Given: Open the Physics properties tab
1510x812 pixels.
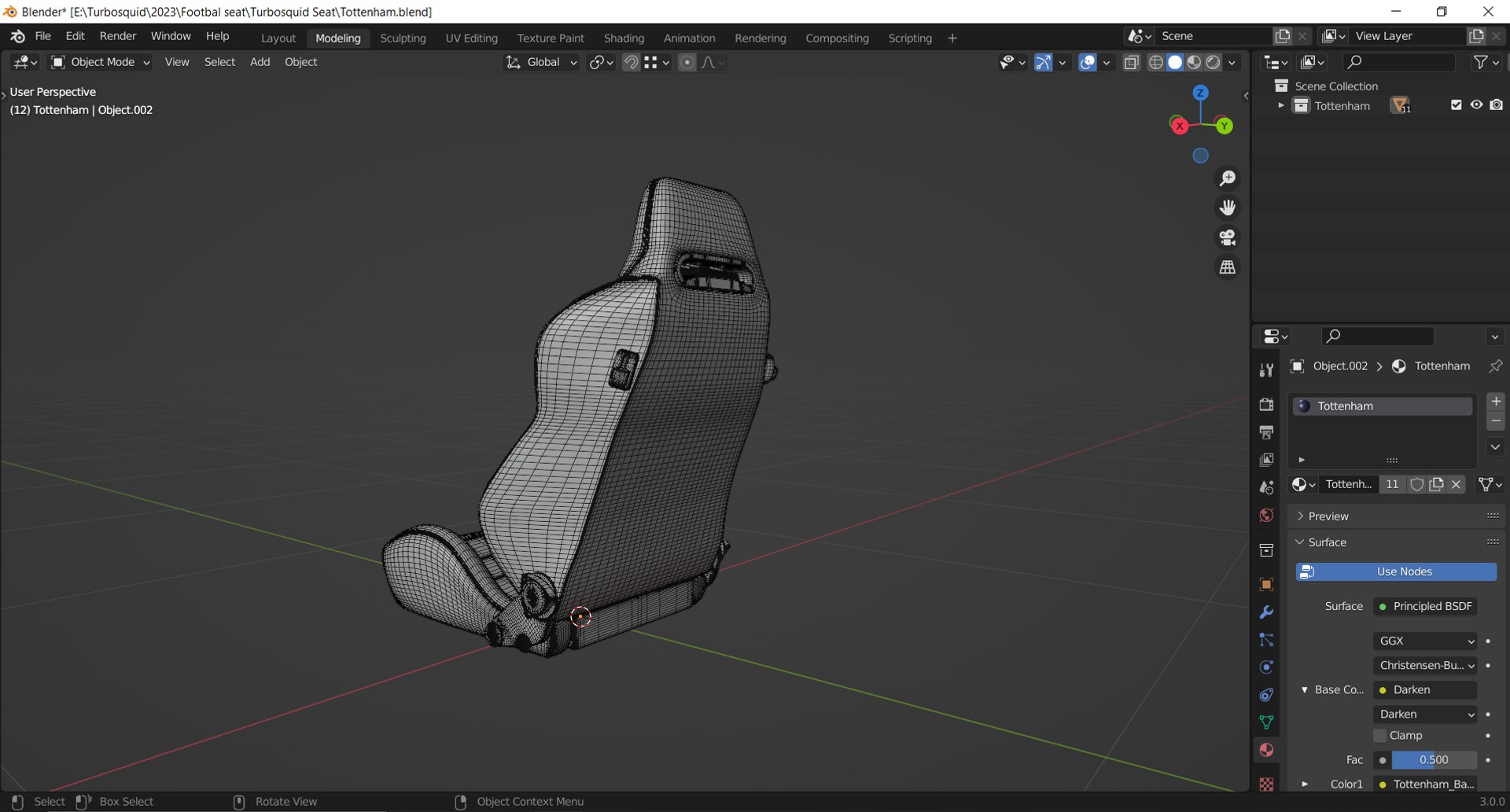Looking at the screenshot, I should [x=1266, y=667].
